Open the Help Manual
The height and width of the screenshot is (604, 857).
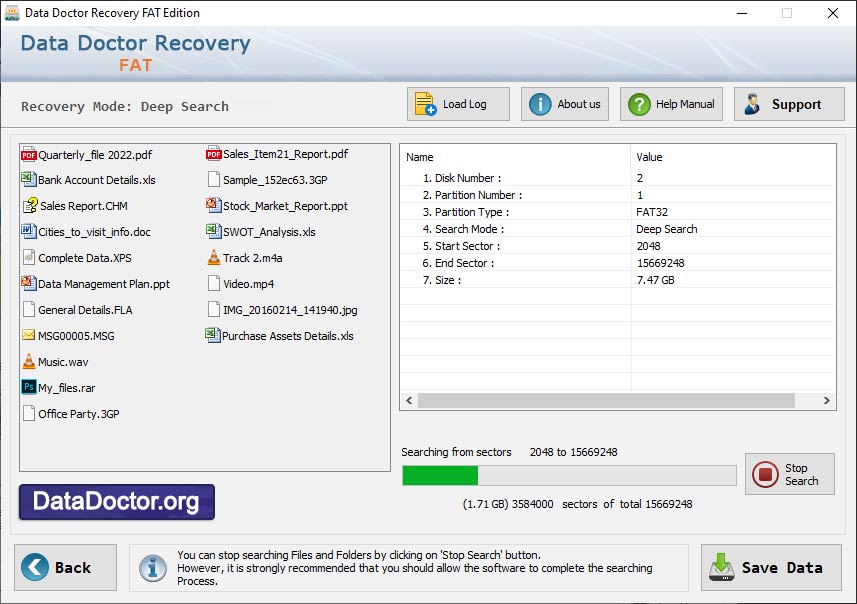tap(670, 103)
